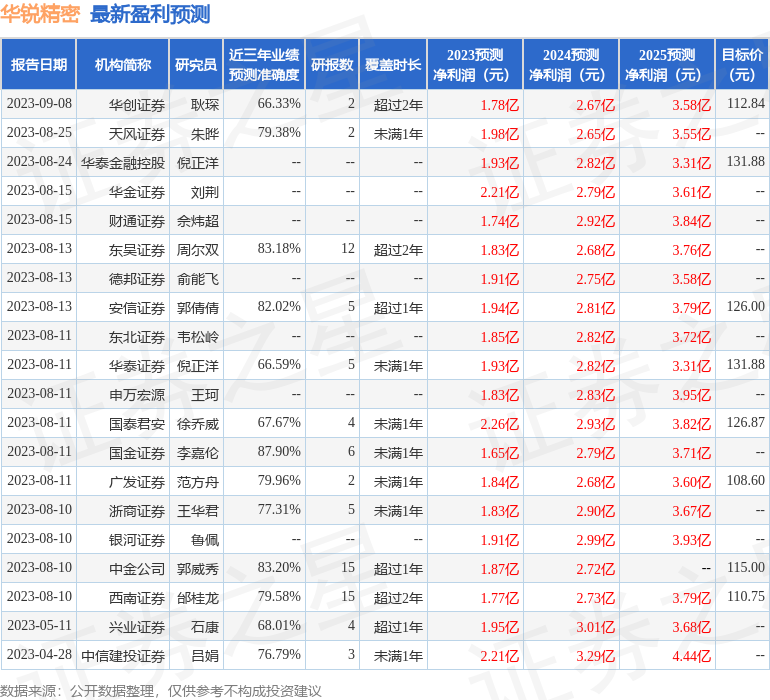Click institution 西南证券

point(137,597)
